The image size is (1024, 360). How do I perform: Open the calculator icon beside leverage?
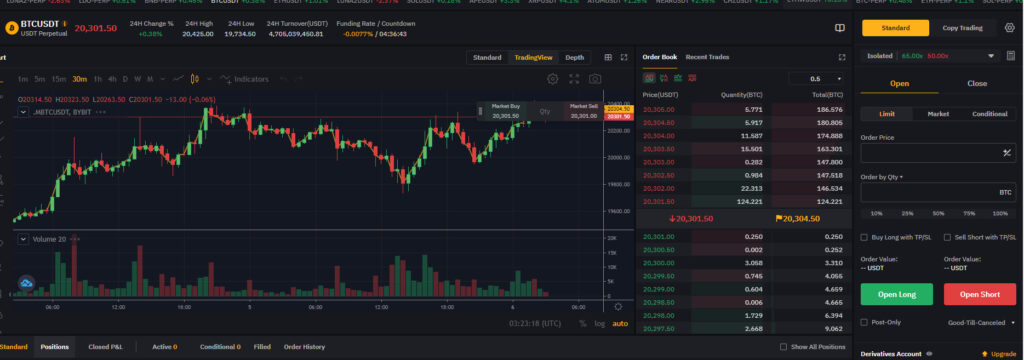pos(1010,56)
